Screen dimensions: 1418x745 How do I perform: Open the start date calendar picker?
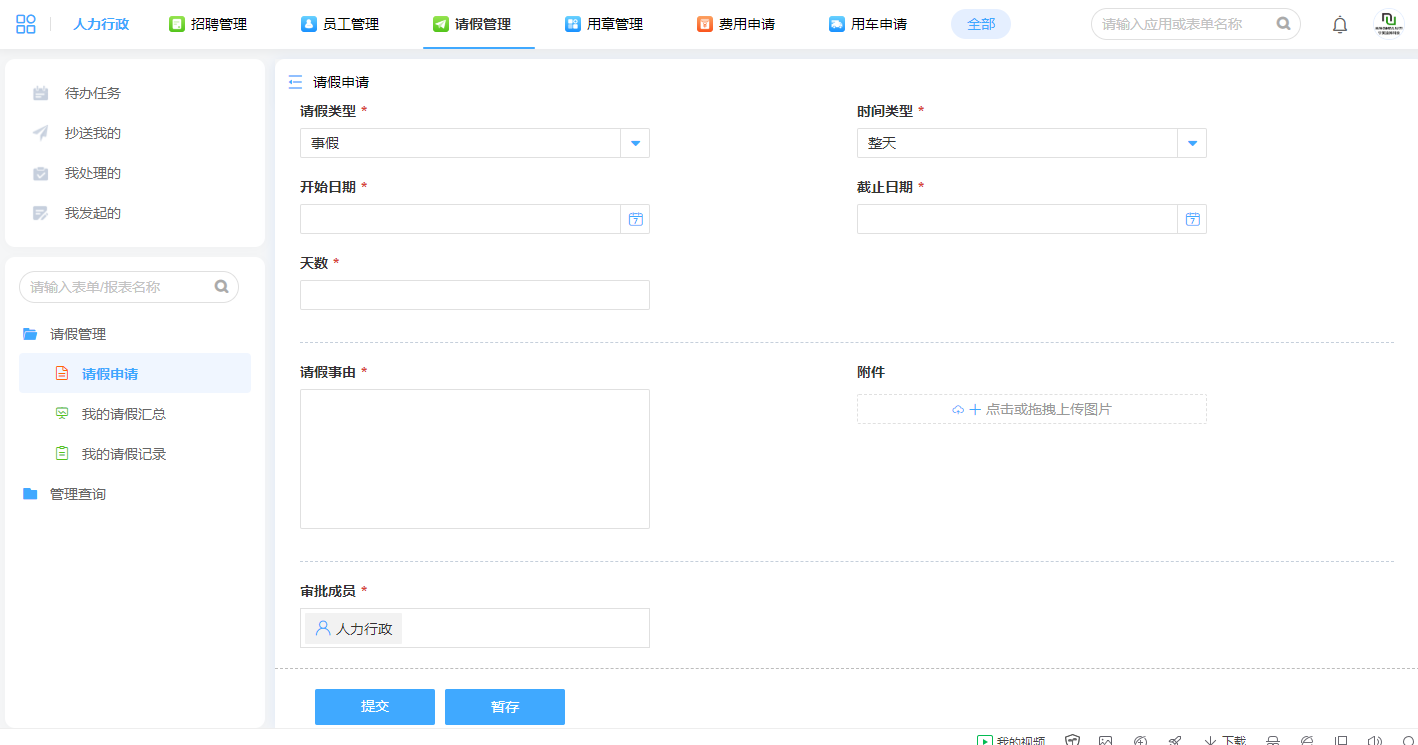635,219
